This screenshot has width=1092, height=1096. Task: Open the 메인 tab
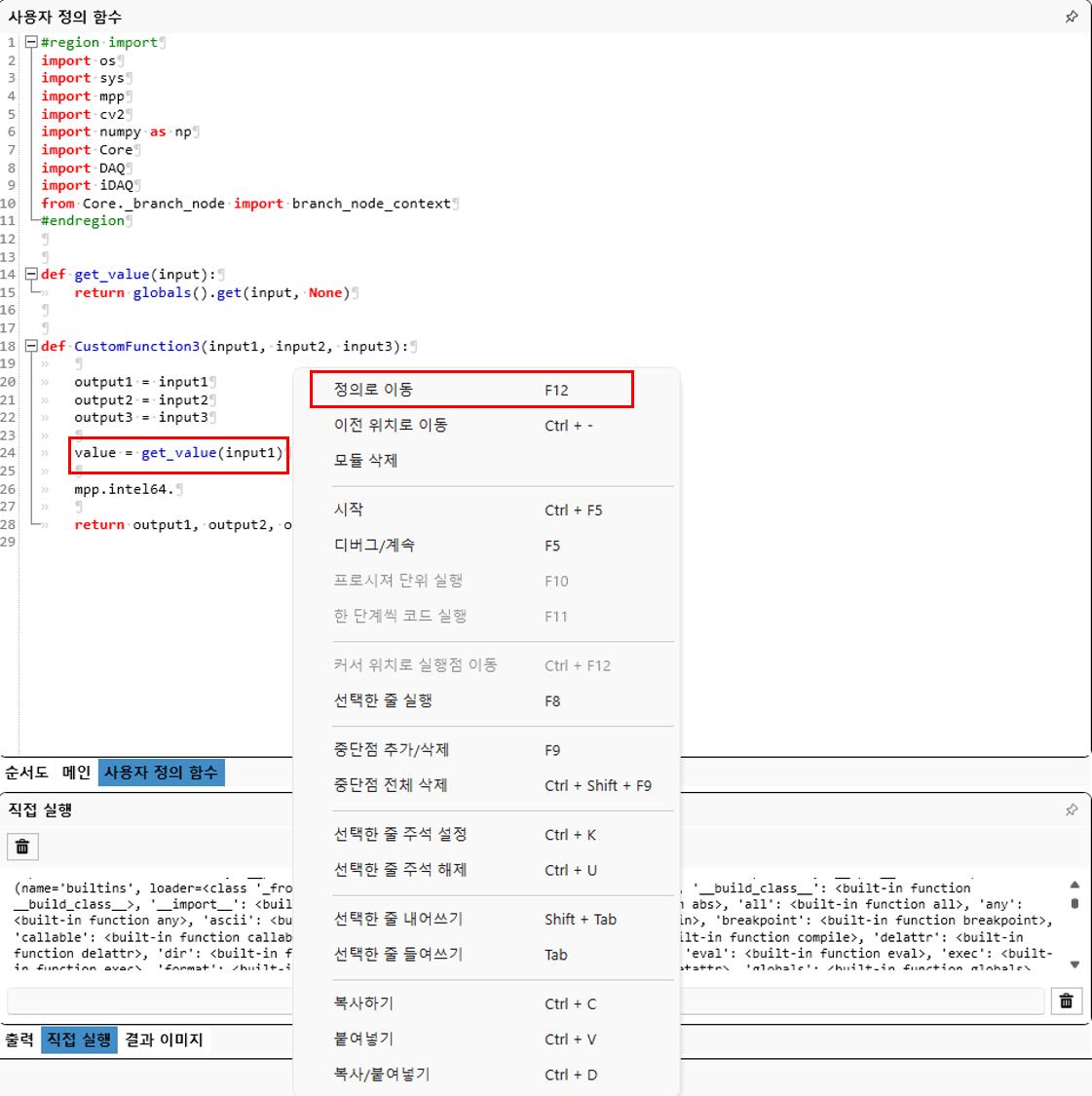[x=76, y=773]
